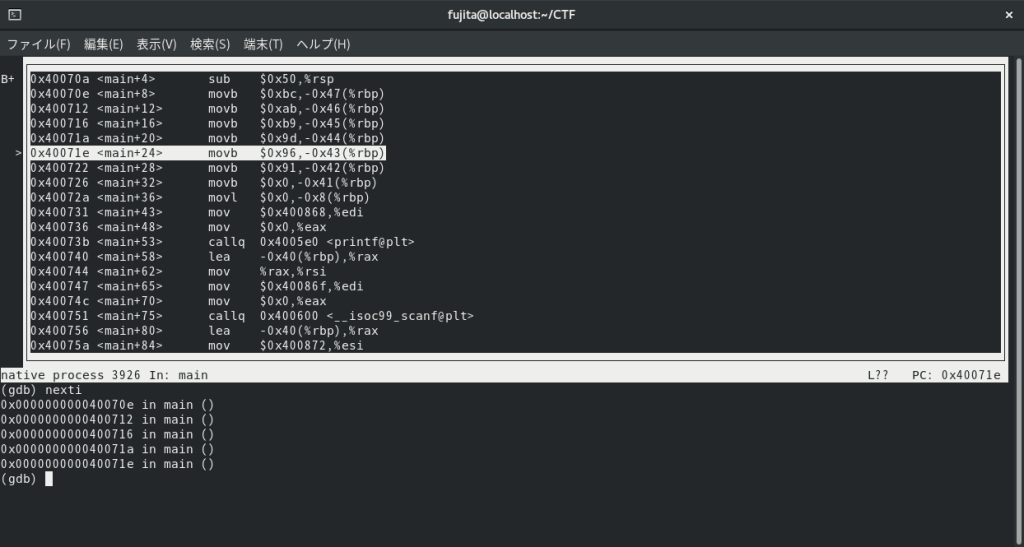Click the terminal icon in the title bar
This screenshot has width=1024, height=547.
pos(15,15)
